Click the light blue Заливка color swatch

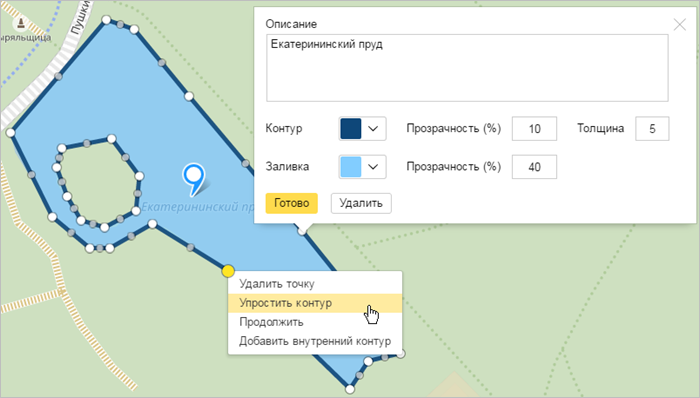[x=351, y=167]
